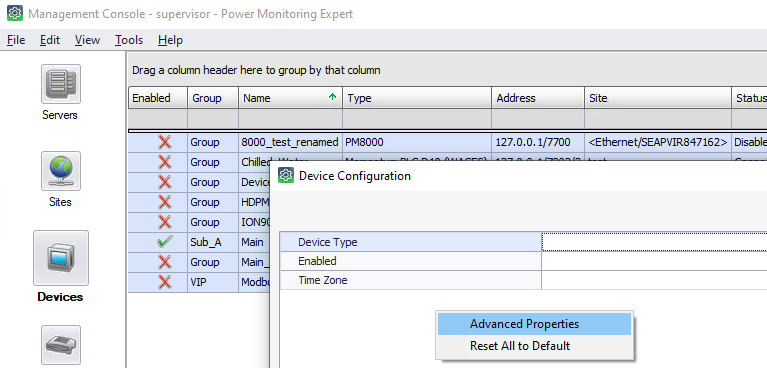Screen dimensions: 767x368
Task: Click the Device Configuration dialog gear icon
Action: tap(286, 176)
